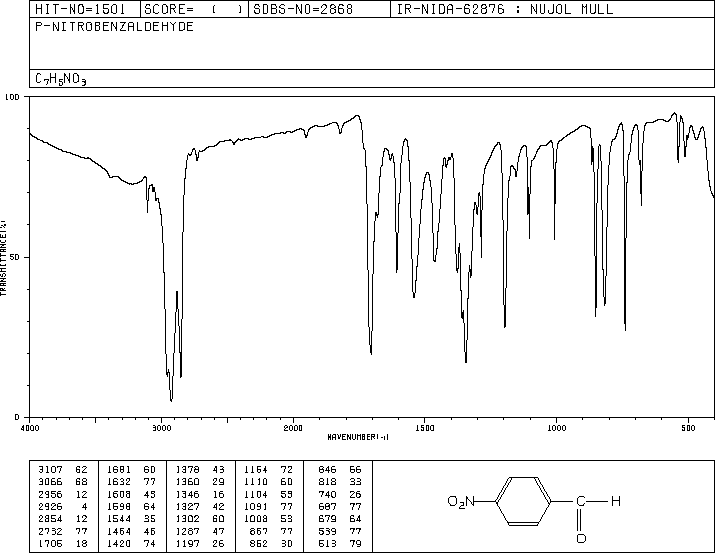Click the O2N nitro group label
The width and height of the screenshot is (715, 553).
461,501
